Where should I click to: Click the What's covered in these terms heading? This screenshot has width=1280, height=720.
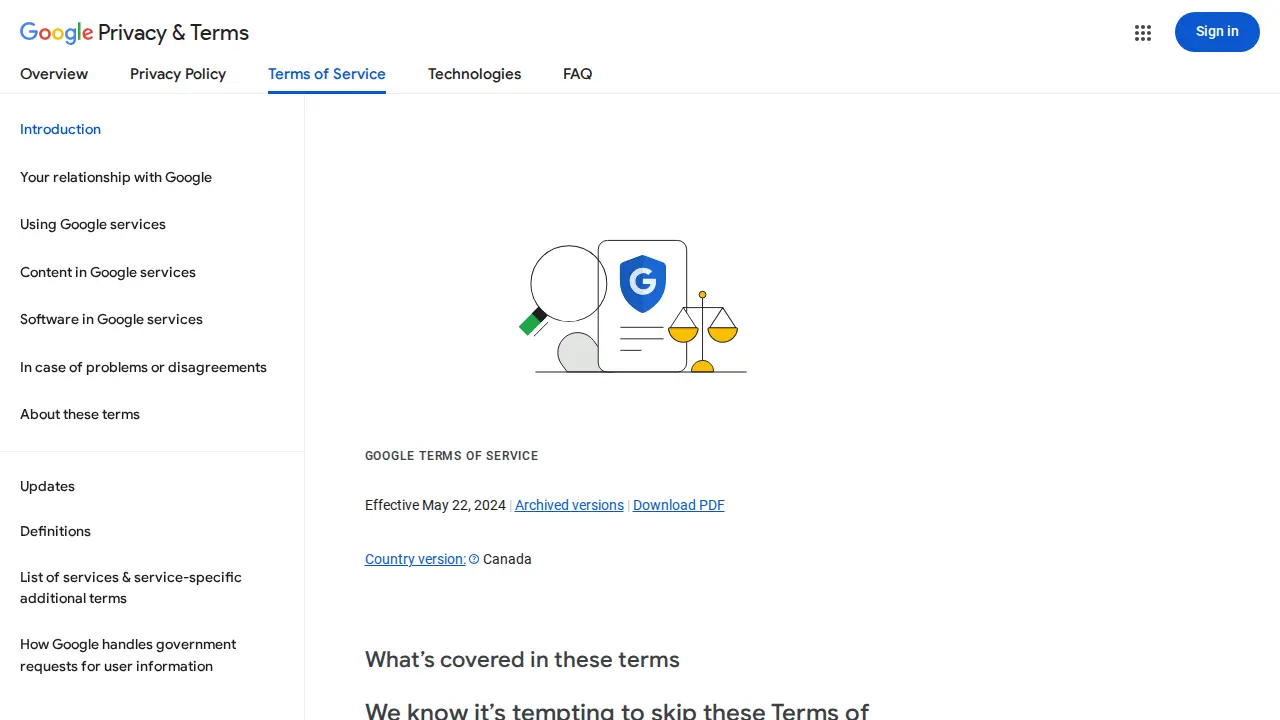tap(522, 660)
